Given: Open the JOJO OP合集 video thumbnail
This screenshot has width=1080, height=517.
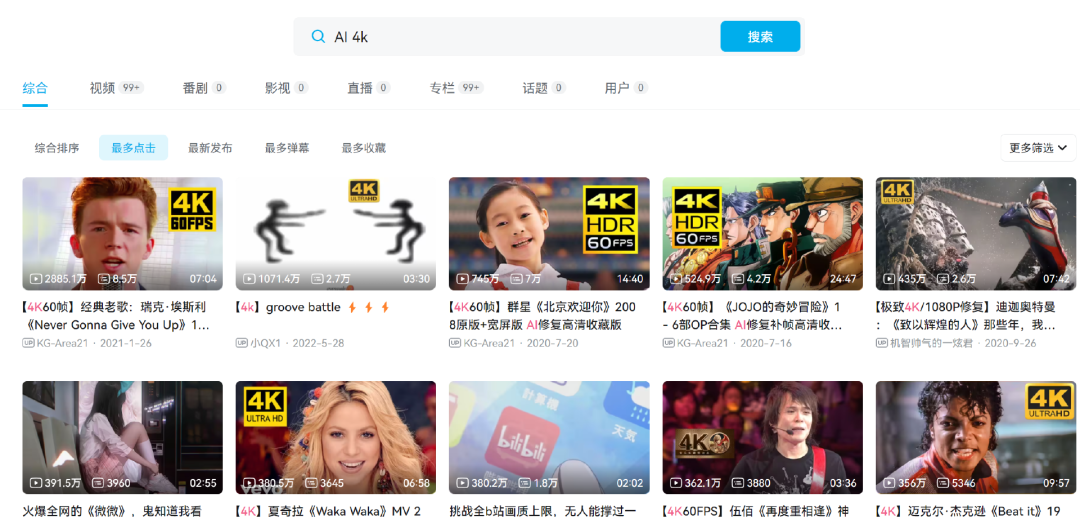Looking at the screenshot, I should (762, 233).
